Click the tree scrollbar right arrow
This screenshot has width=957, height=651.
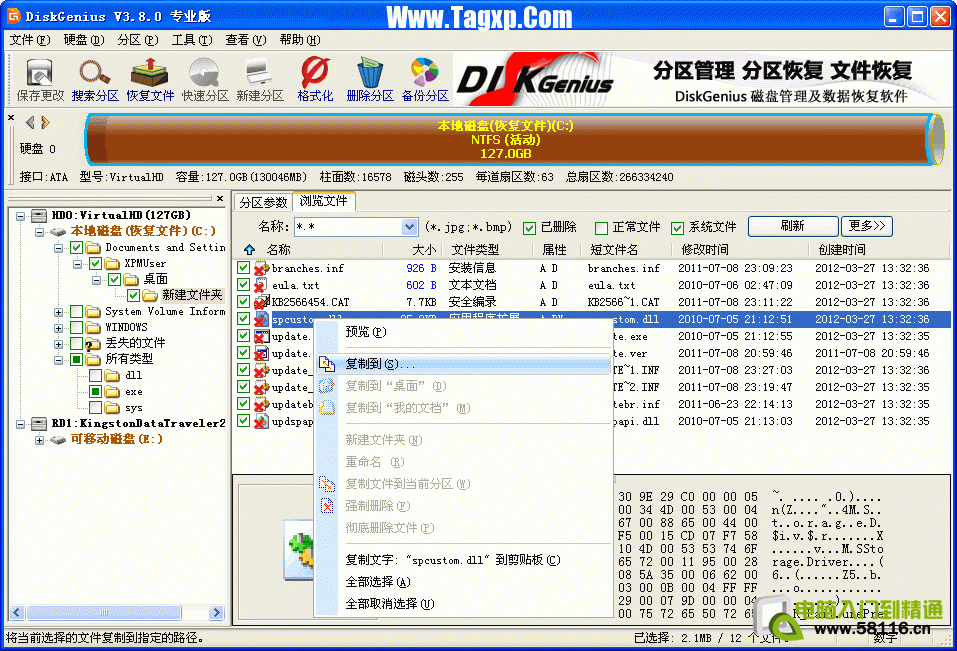216,612
